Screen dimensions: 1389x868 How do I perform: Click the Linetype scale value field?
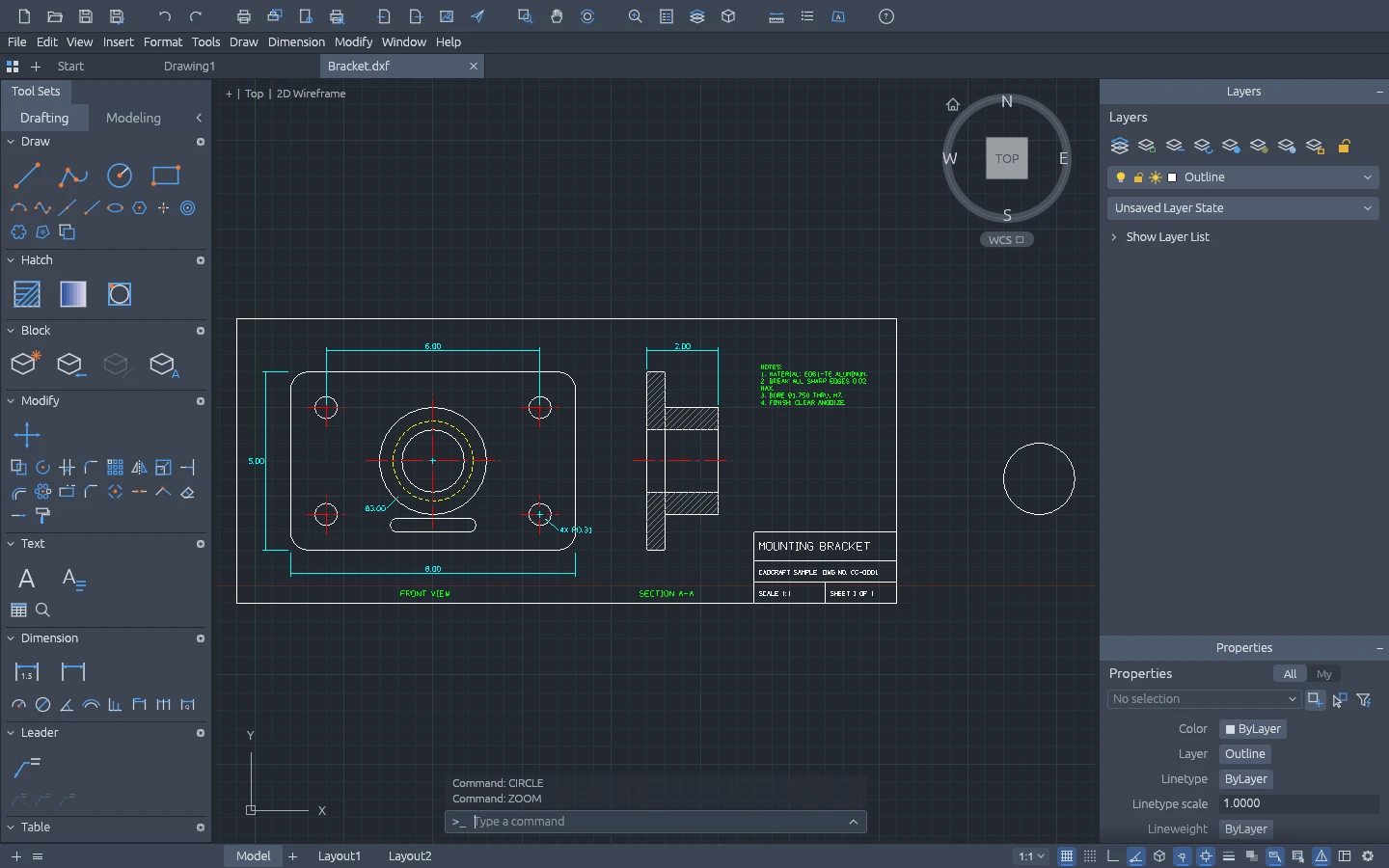pos(1299,804)
